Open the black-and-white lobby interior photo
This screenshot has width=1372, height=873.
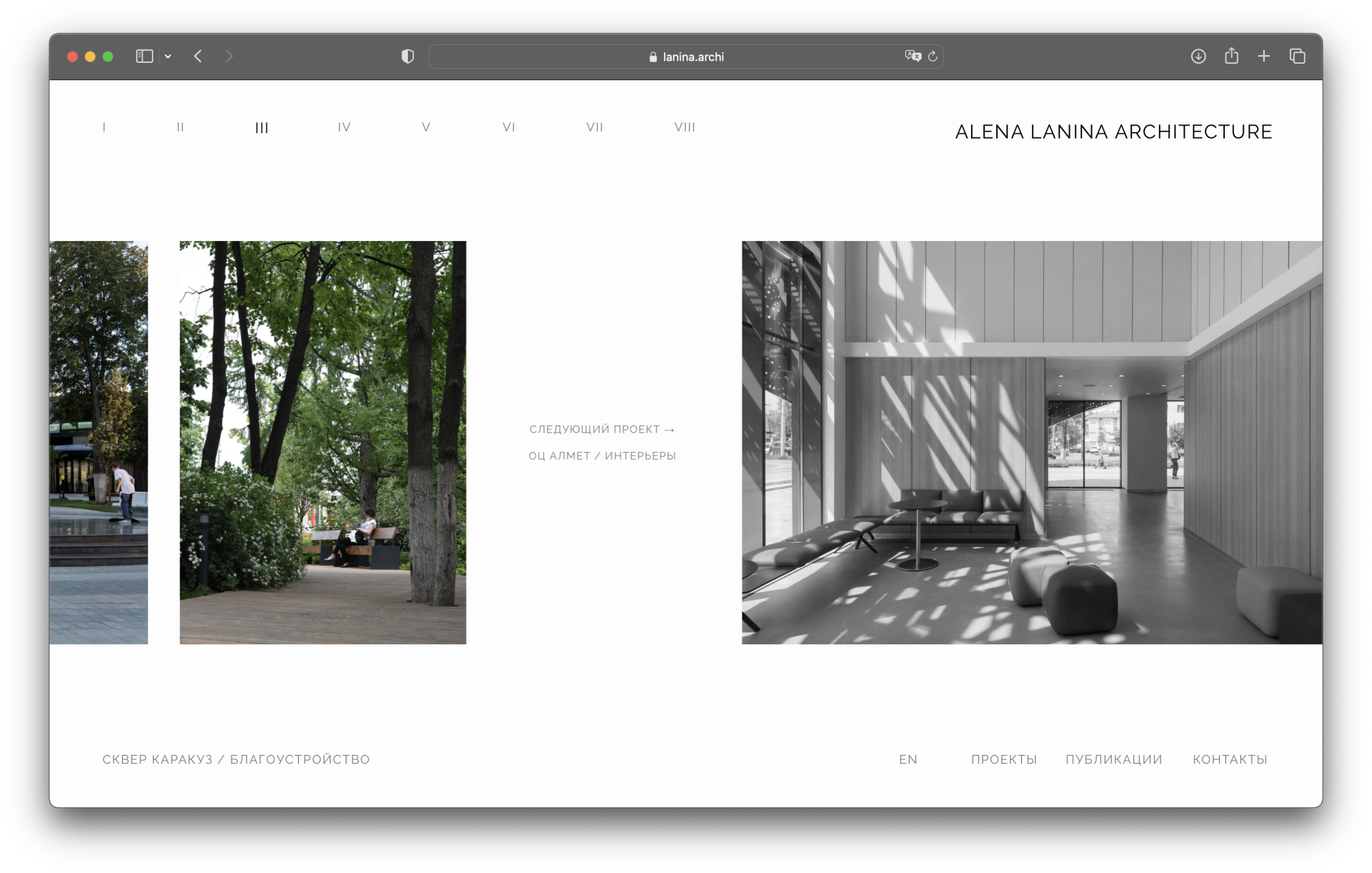pos(1032,443)
